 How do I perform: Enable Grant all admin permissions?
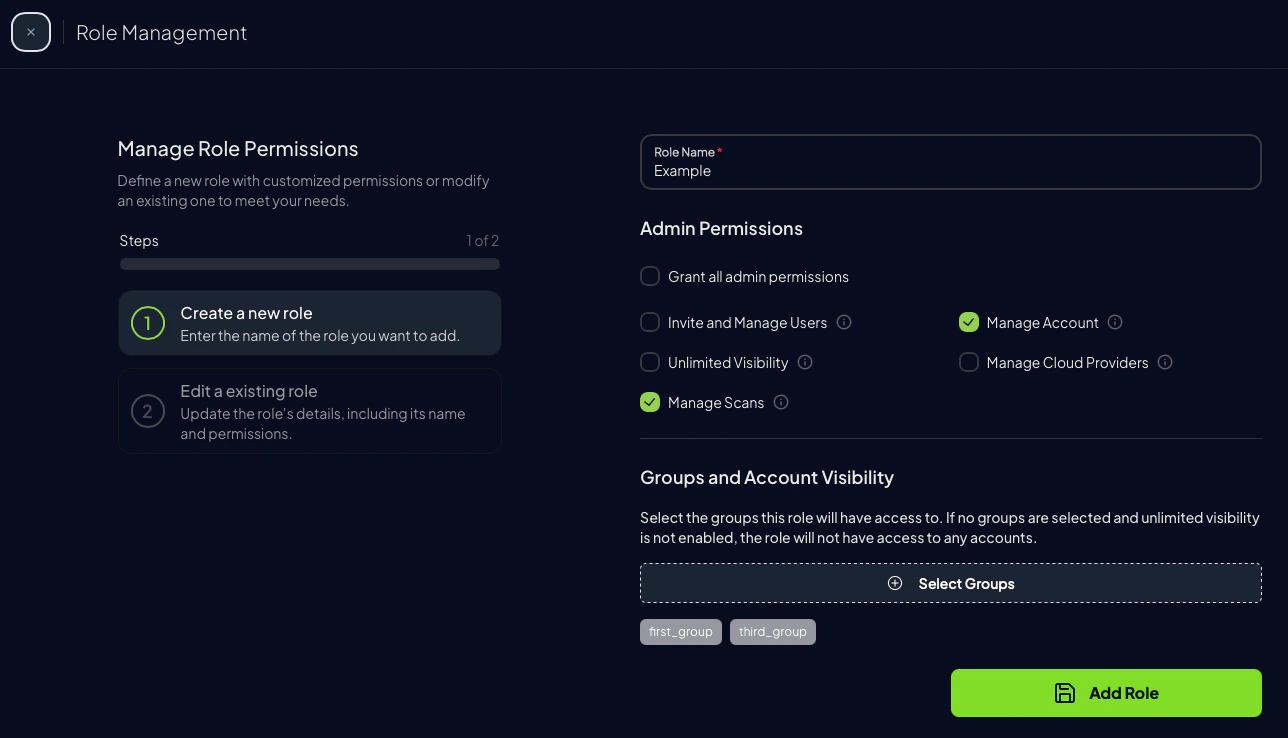pyautogui.click(x=649, y=276)
